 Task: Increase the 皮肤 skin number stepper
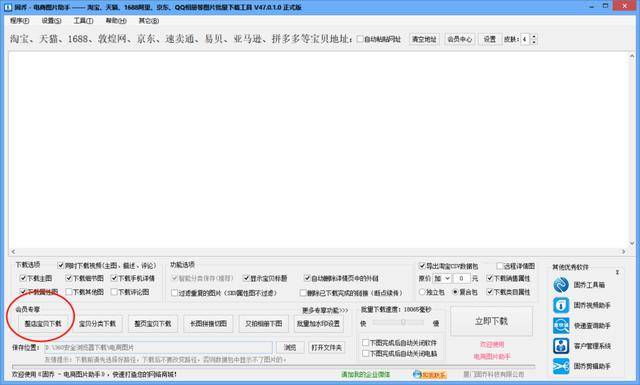533,37
